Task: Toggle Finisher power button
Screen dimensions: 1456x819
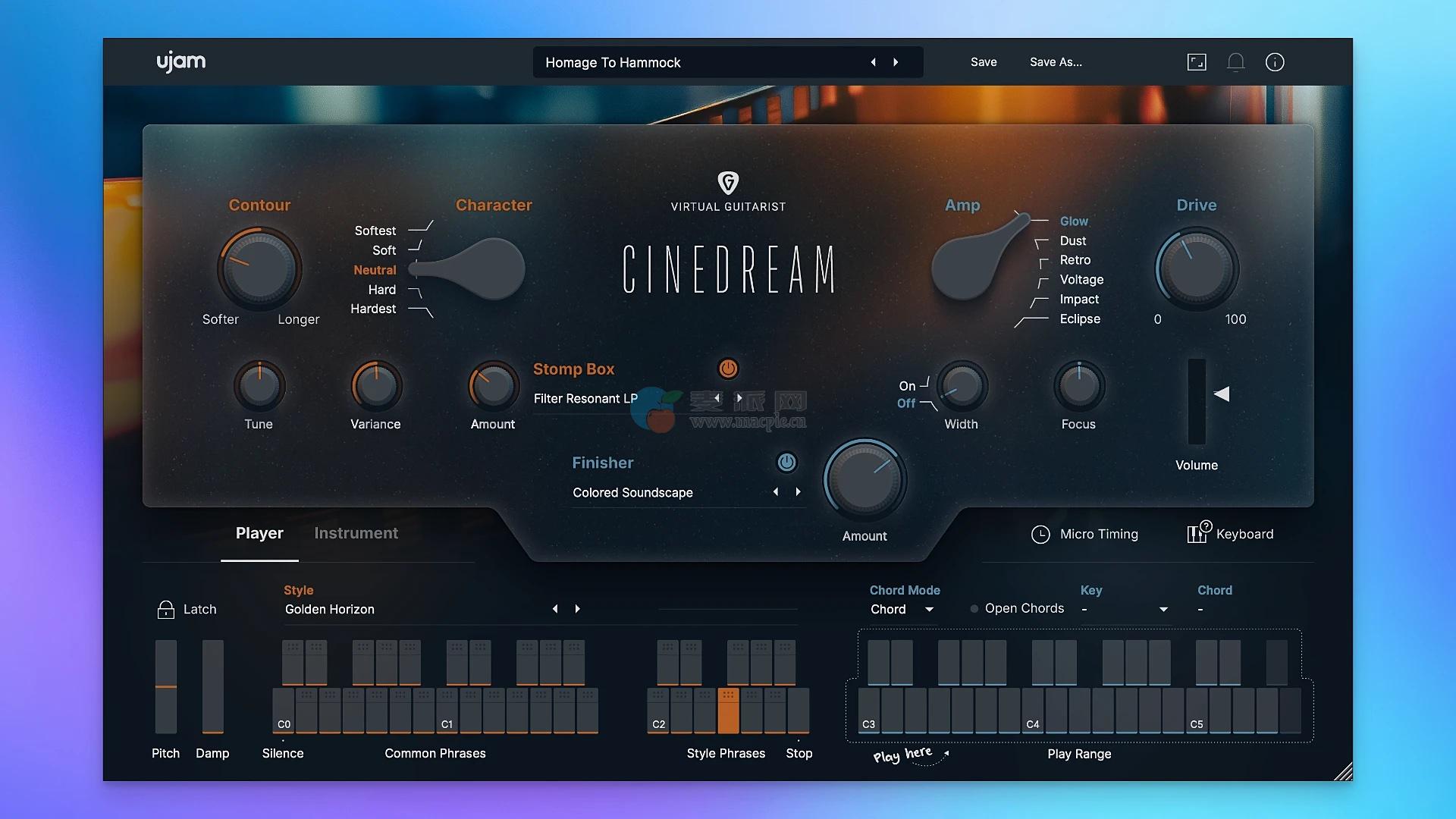Action: coord(786,463)
